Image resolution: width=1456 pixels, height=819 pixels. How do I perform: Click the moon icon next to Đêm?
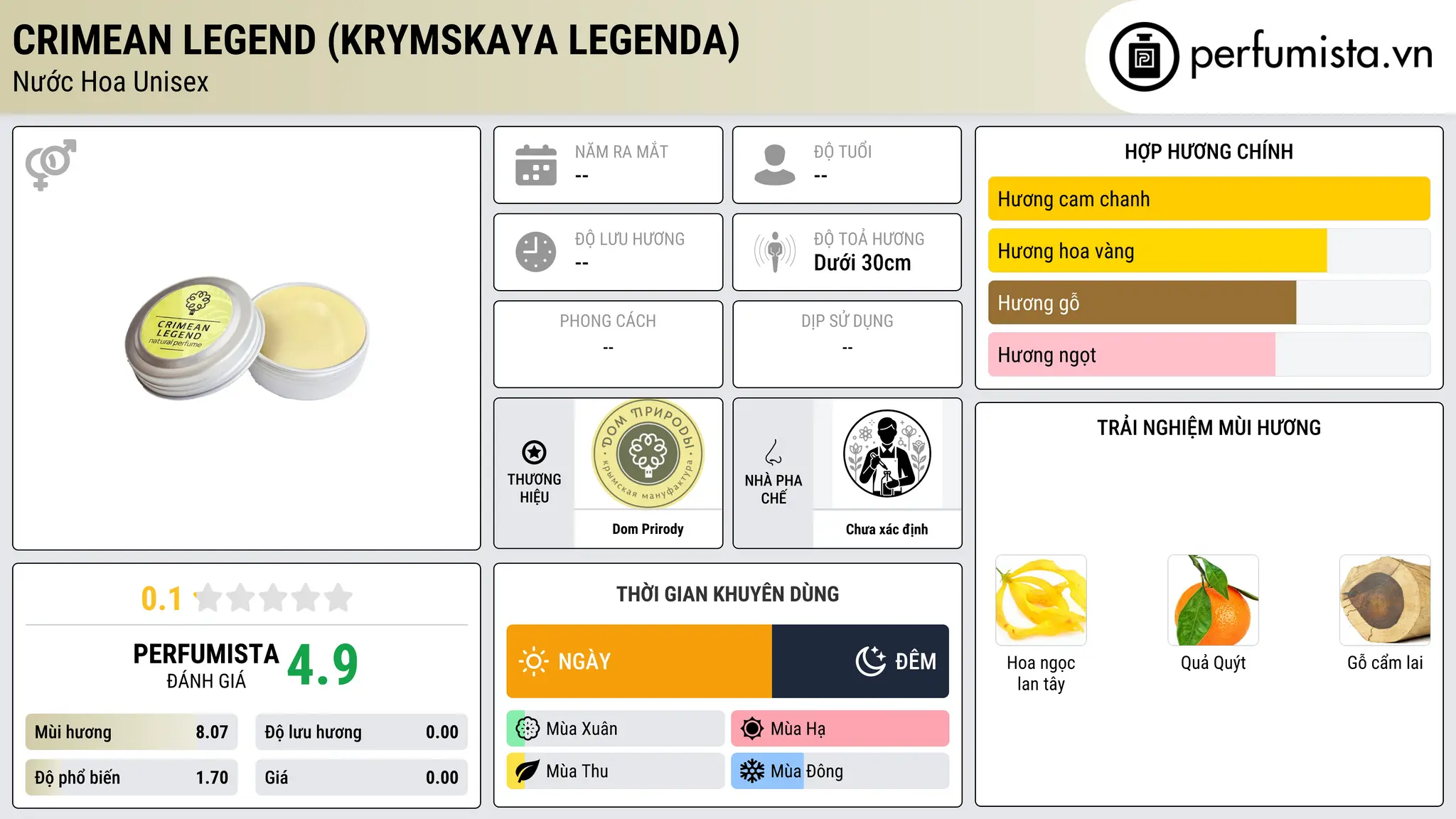pyautogui.click(x=870, y=661)
